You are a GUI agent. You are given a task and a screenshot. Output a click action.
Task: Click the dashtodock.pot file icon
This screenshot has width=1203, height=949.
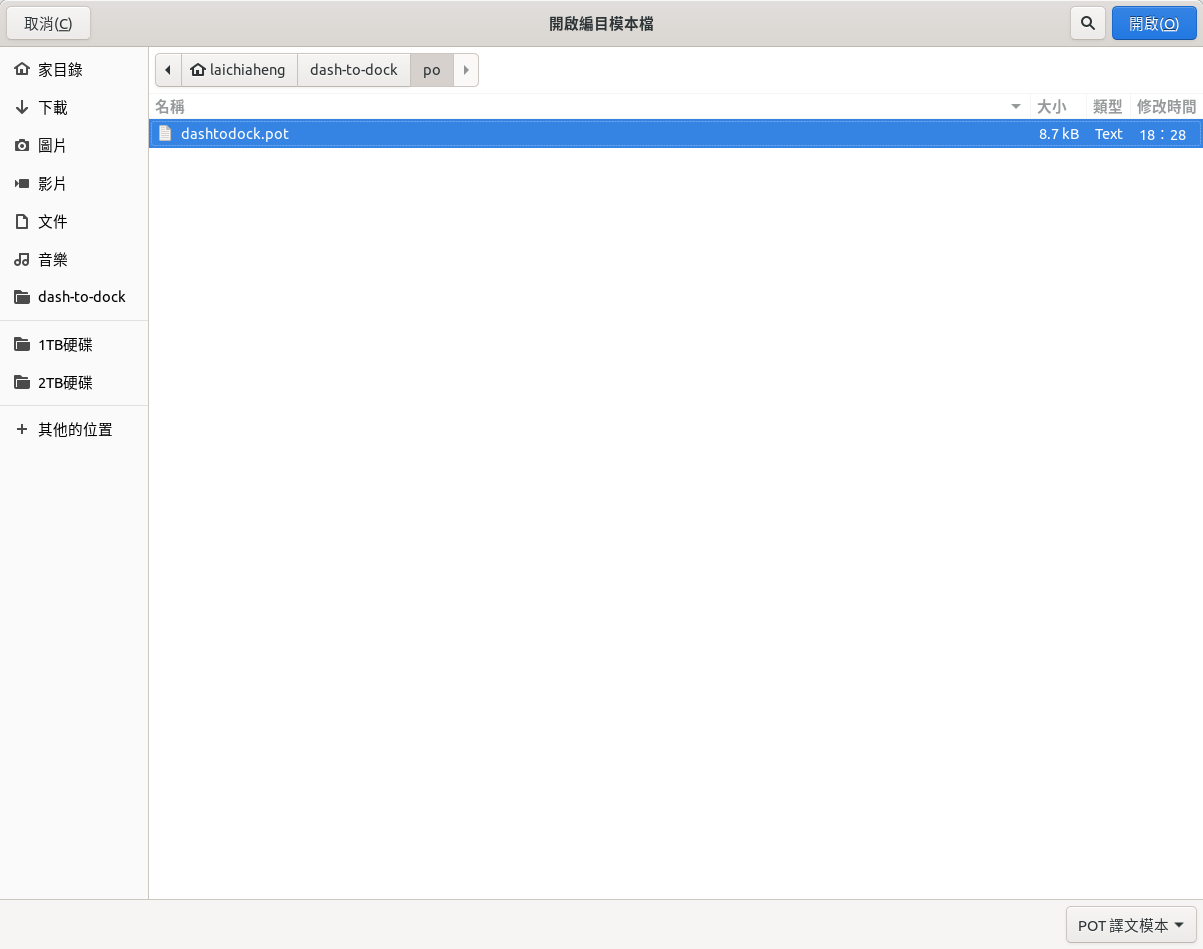click(165, 134)
